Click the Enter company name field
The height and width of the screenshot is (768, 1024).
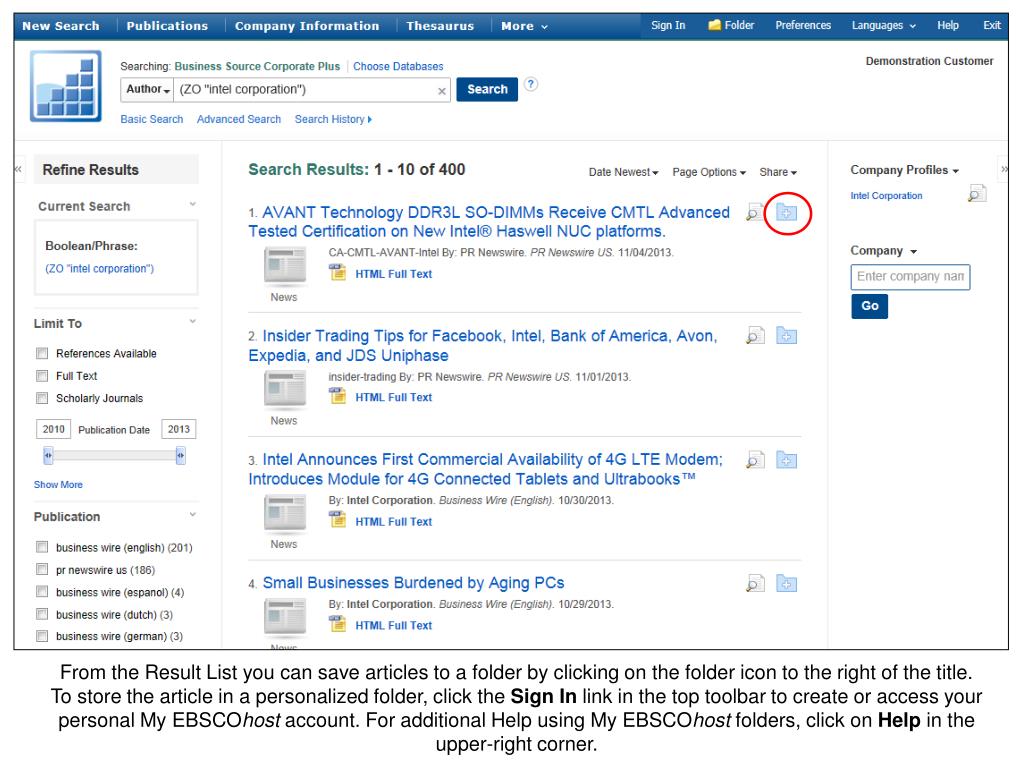pos(910,277)
